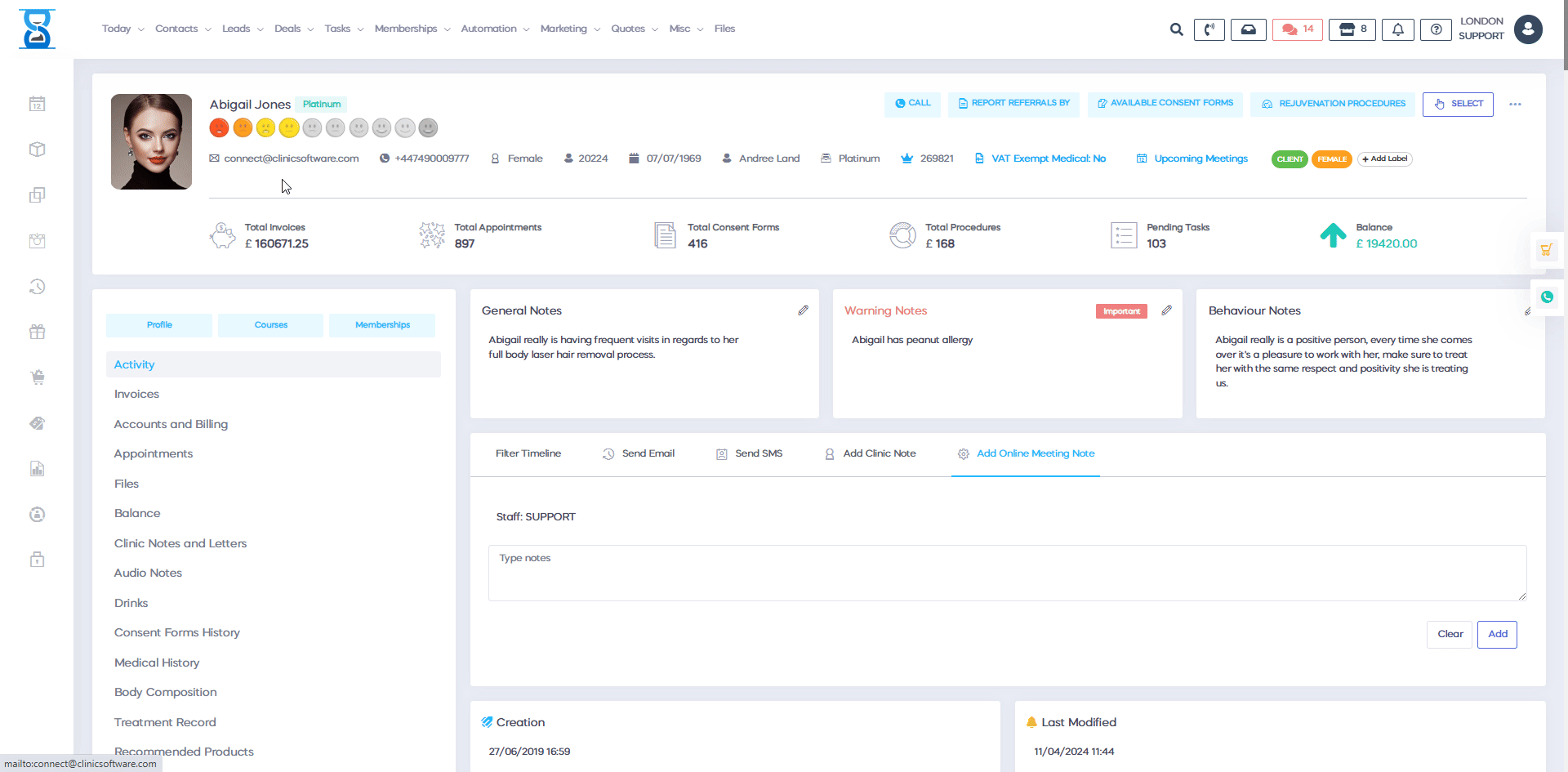Image resolution: width=1568 pixels, height=772 pixels.
Task: Select the red angry face rating
Action: [x=219, y=128]
